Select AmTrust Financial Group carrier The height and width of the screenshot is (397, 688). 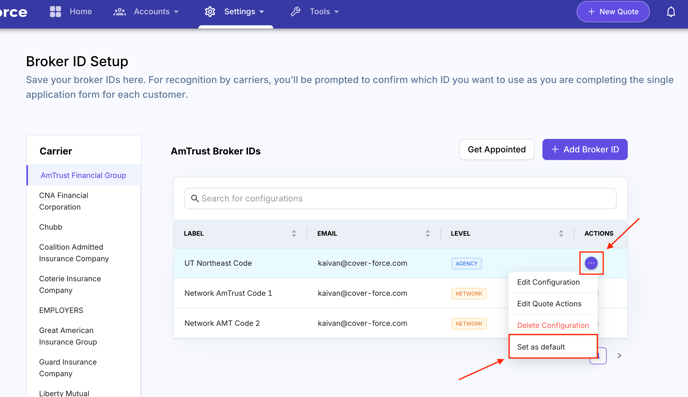(x=83, y=175)
